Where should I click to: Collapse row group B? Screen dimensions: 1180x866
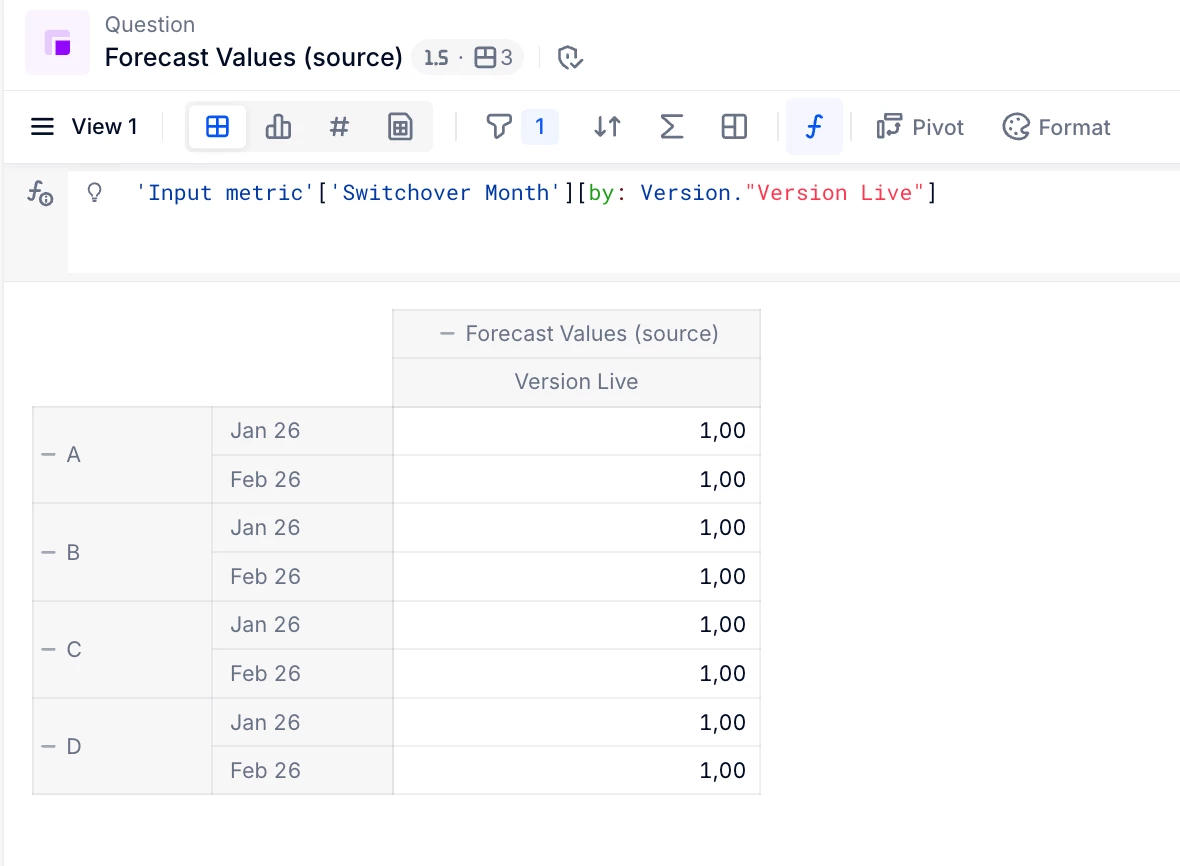(48, 552)
